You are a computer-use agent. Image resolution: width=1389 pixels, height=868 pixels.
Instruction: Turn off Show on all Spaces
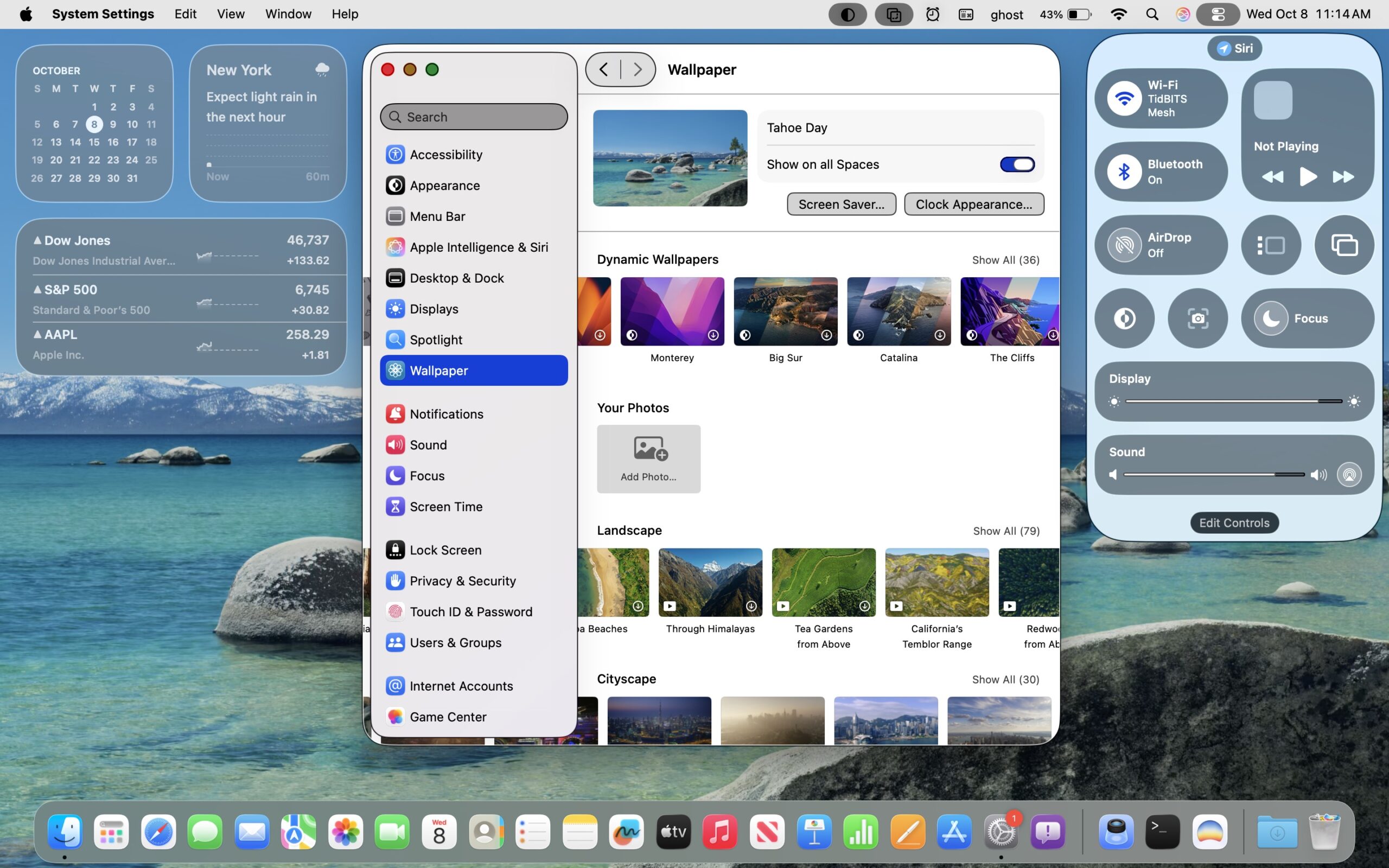(x=1016, y=165)
